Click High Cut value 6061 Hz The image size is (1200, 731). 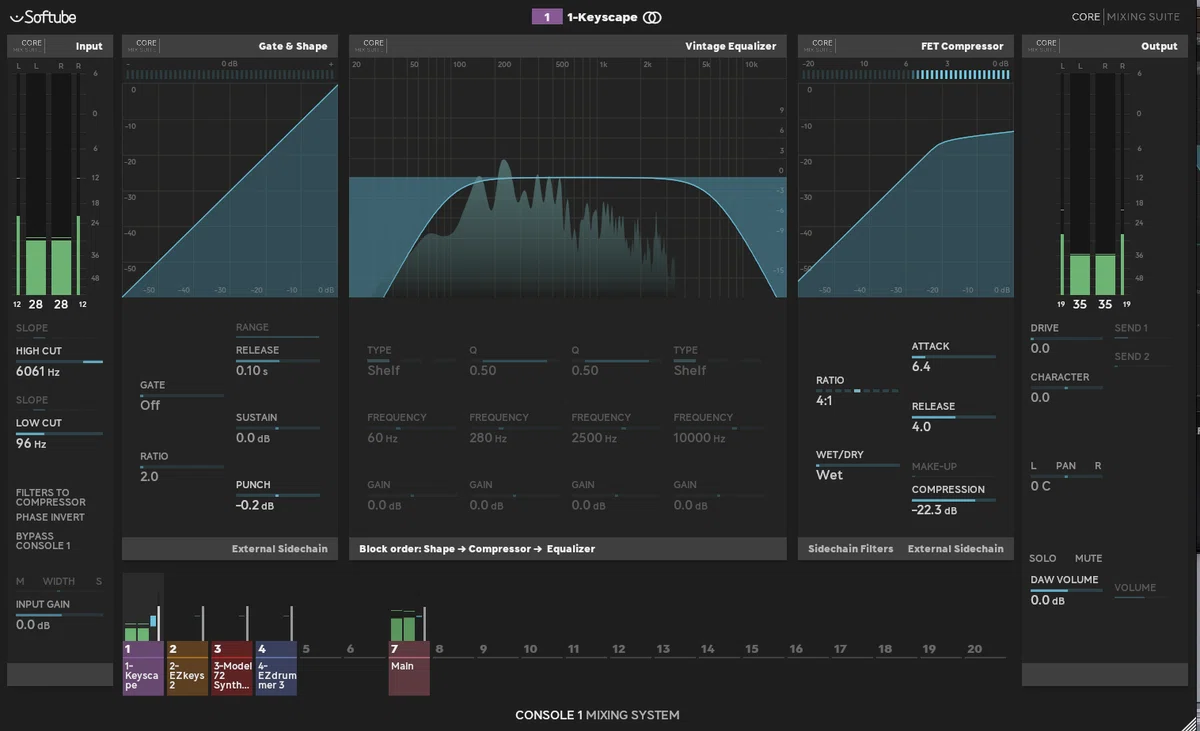(x=38, y=372)
